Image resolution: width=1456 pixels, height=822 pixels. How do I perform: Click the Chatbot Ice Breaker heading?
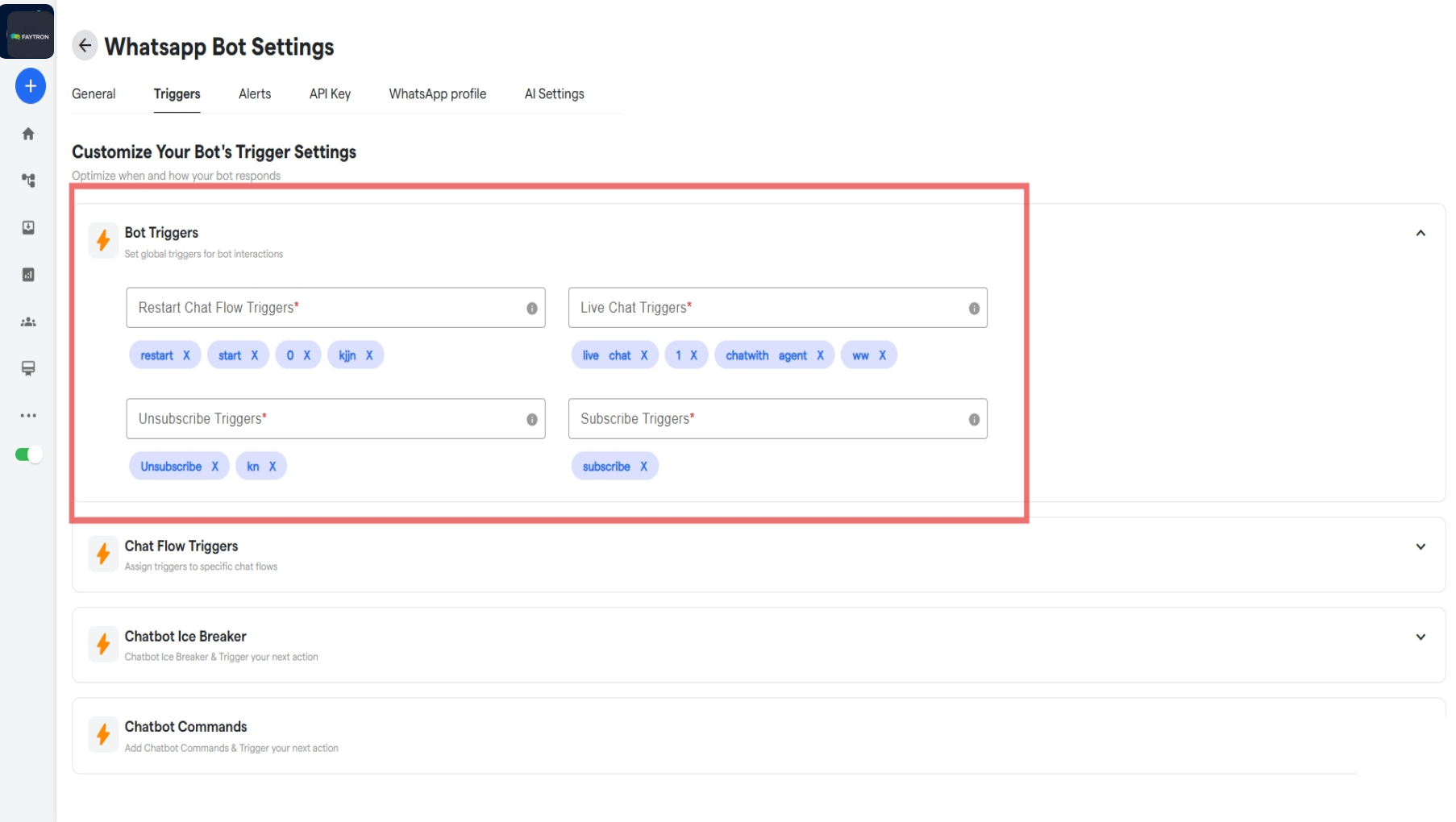click(185, 636)
